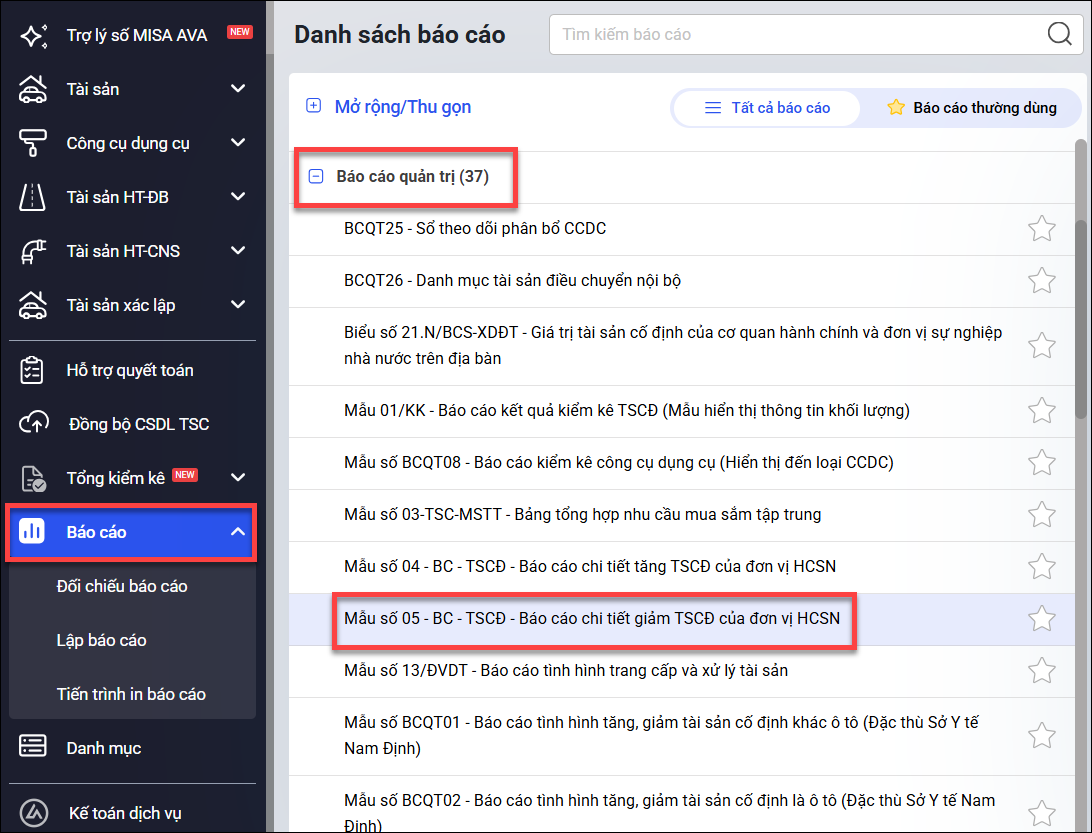Click the MISA AVA assistant sparkle icon
Viewport: 1092px width, 833px height.
point(34,35)
